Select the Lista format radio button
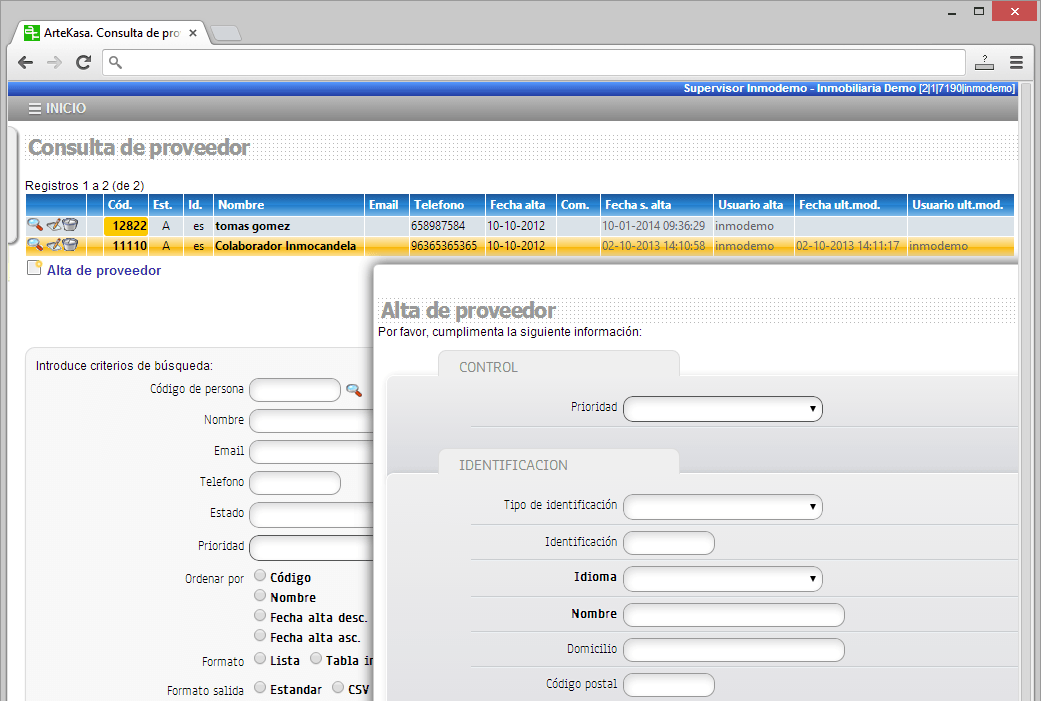The width and height of the screenshot is (1041, 701). (x=260, y=659)
